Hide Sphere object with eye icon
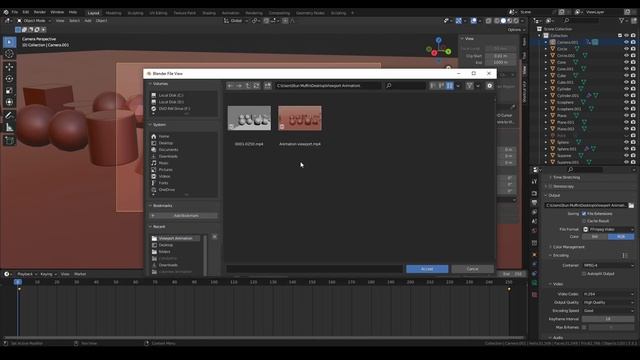 coord(626,142)
